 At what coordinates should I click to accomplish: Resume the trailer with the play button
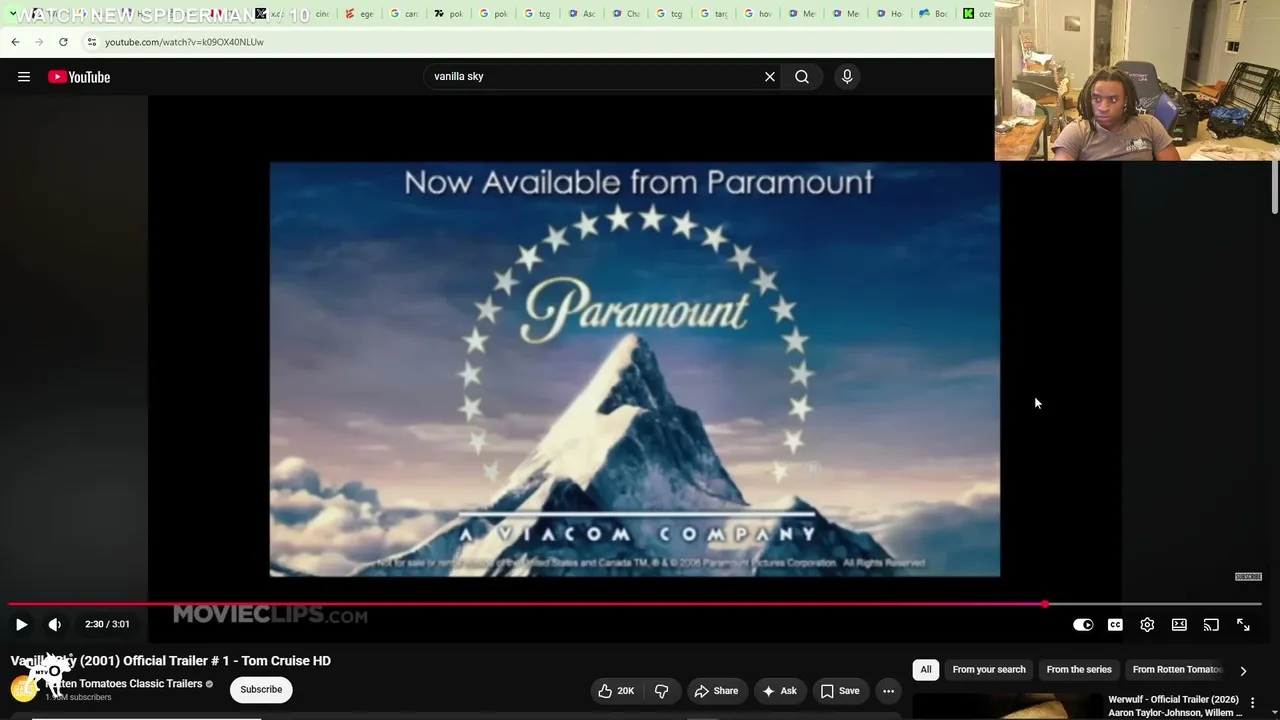tap(21, 624)
